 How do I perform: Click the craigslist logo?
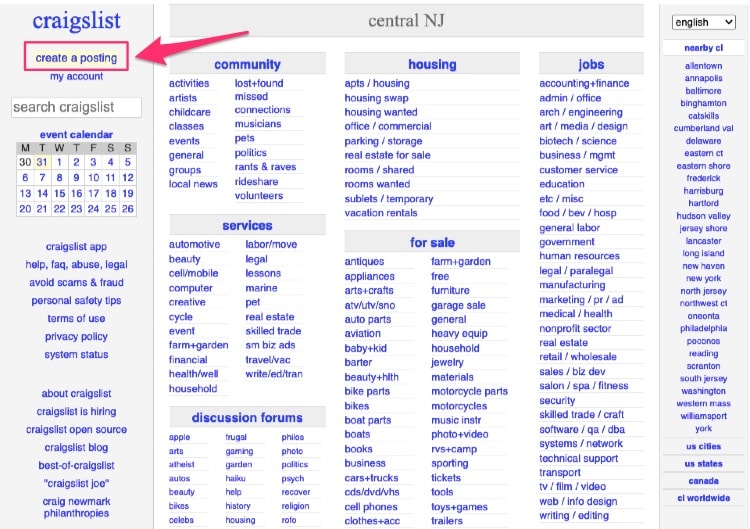coord(76,21)
